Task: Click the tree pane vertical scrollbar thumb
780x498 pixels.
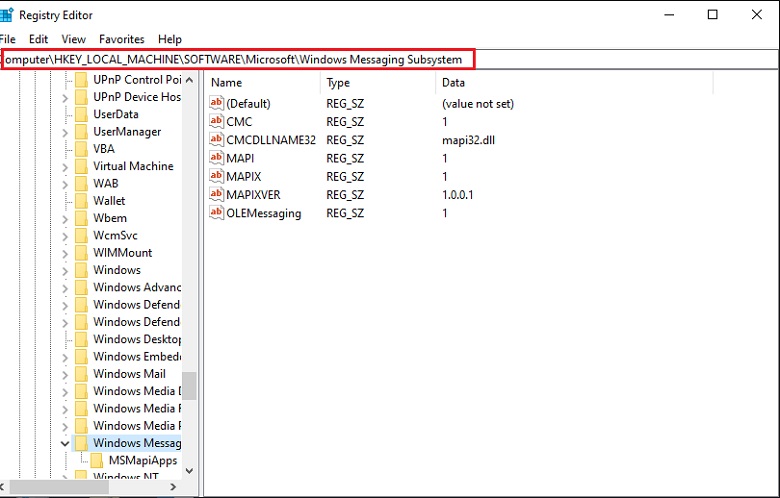Action: tap(189, 386)
